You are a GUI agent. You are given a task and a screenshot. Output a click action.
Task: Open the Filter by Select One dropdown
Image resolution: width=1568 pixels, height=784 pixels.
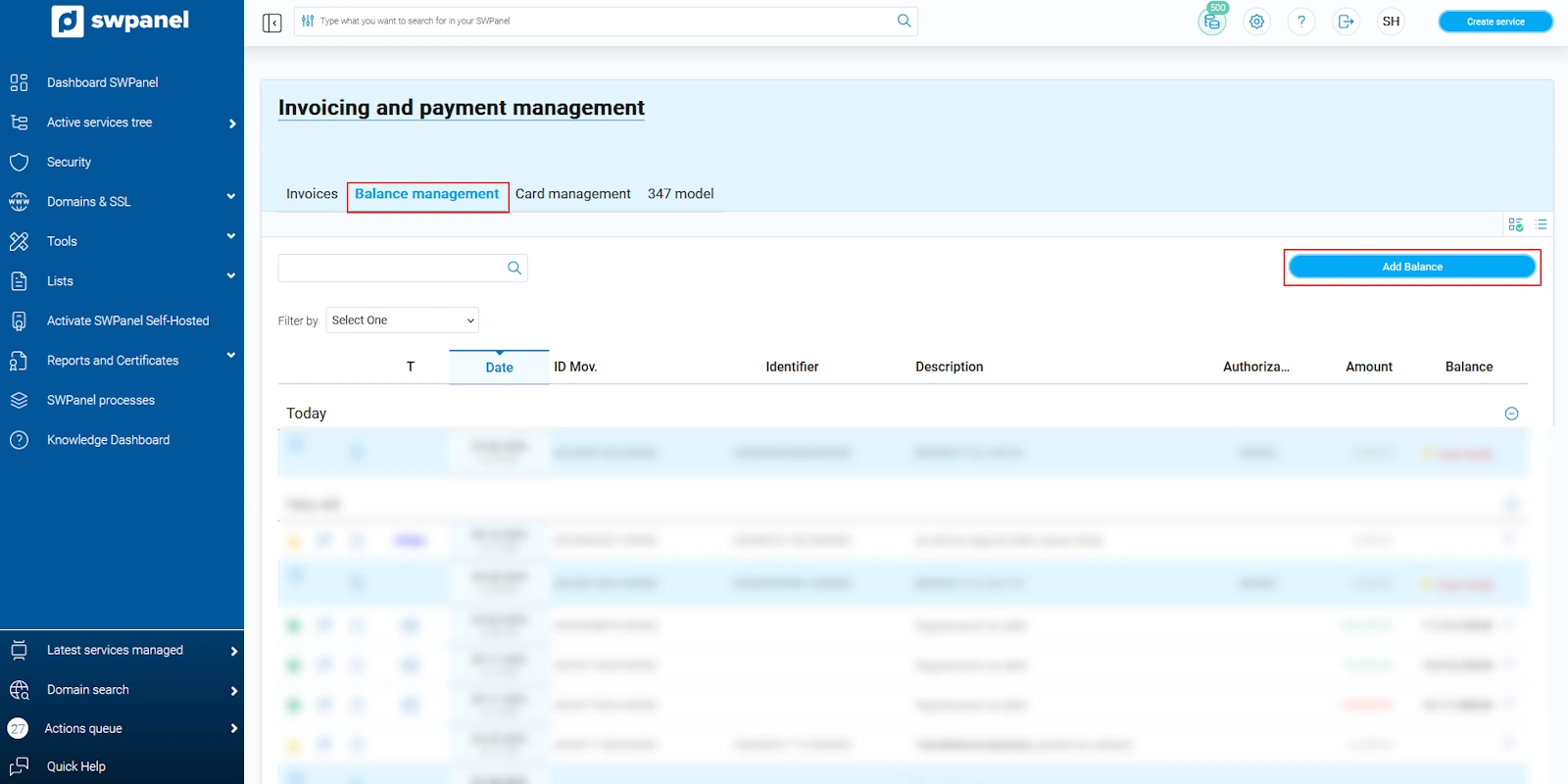click(402, 320)
